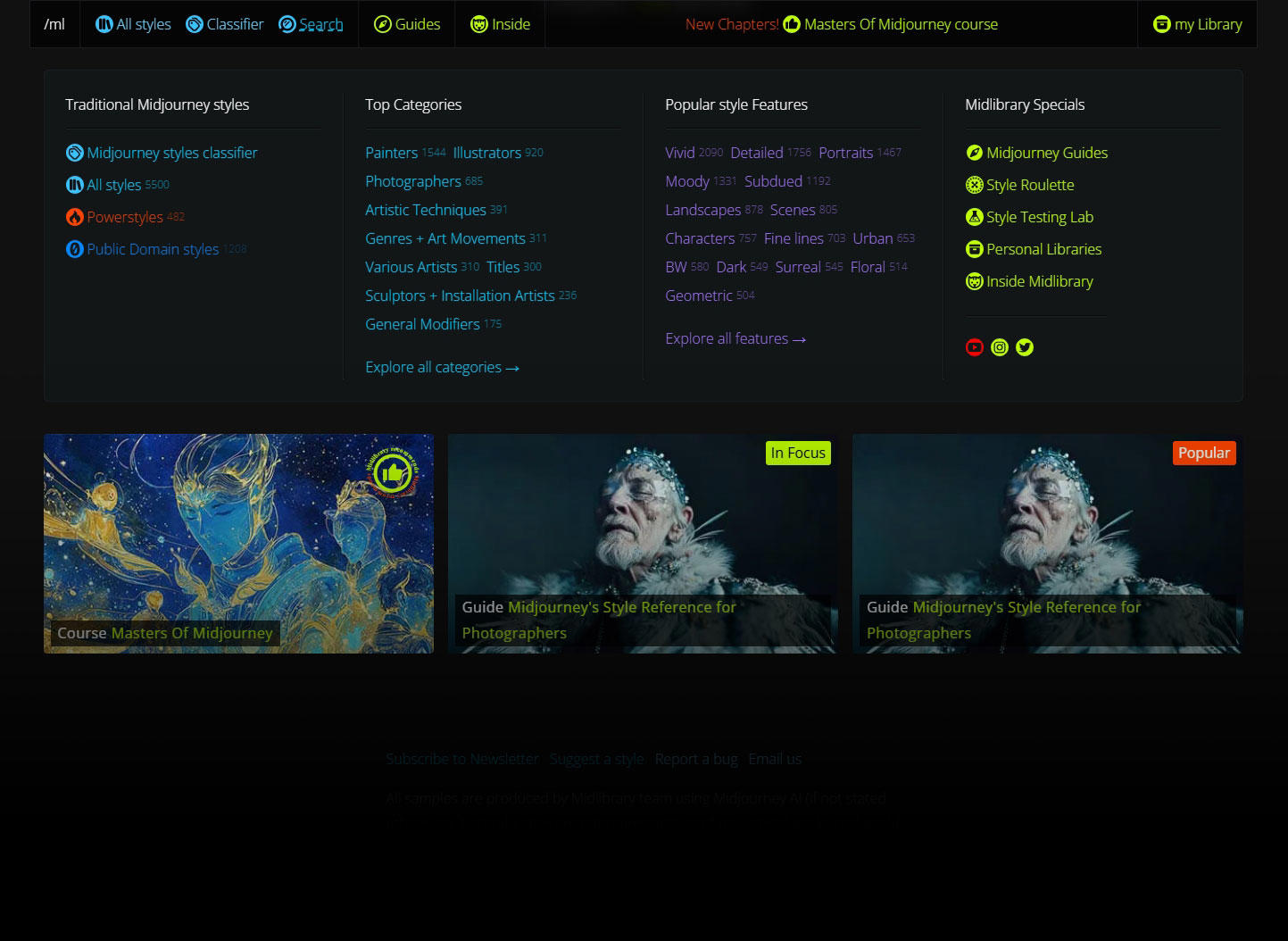Open the Geometric feature link
Screen dimensions: 1288x941
coord(699,296)
